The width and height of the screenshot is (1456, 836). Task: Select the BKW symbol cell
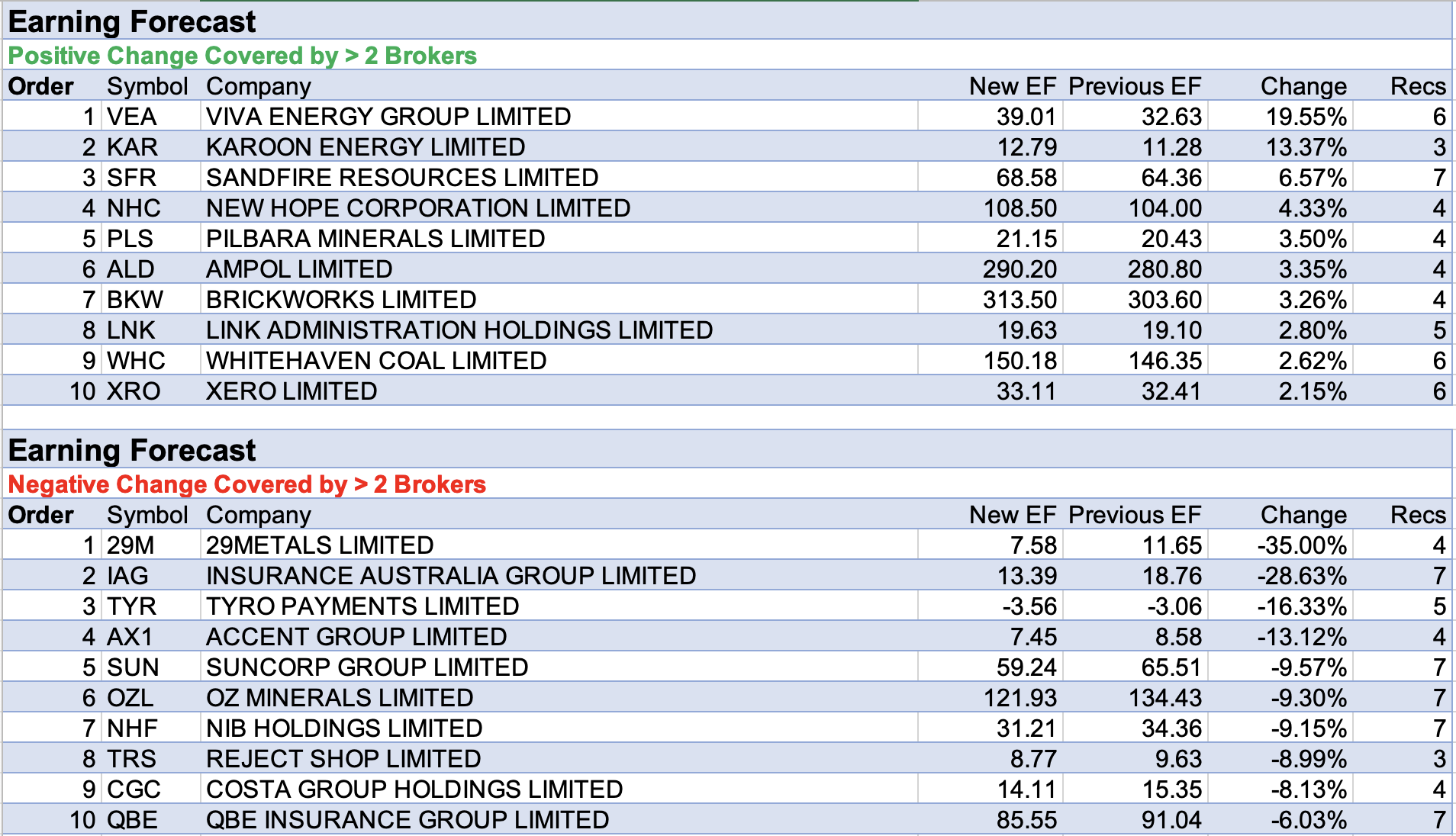tap(135, 300)
